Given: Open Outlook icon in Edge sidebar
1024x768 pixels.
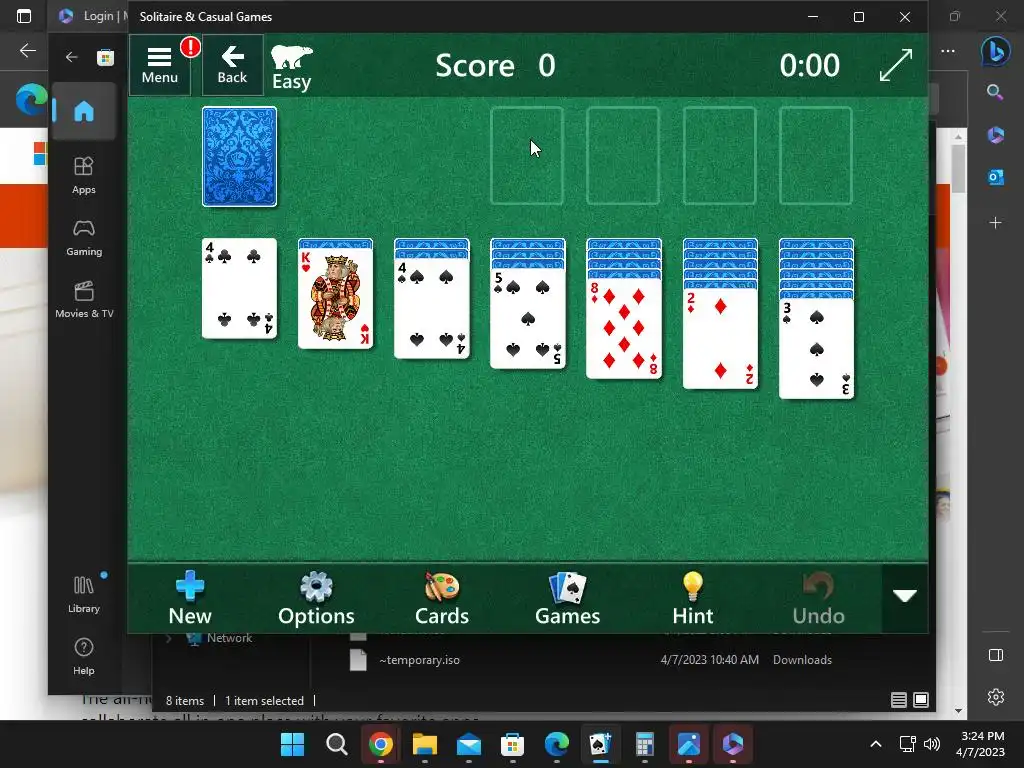Looking at the screenshot, I should 995,177.
